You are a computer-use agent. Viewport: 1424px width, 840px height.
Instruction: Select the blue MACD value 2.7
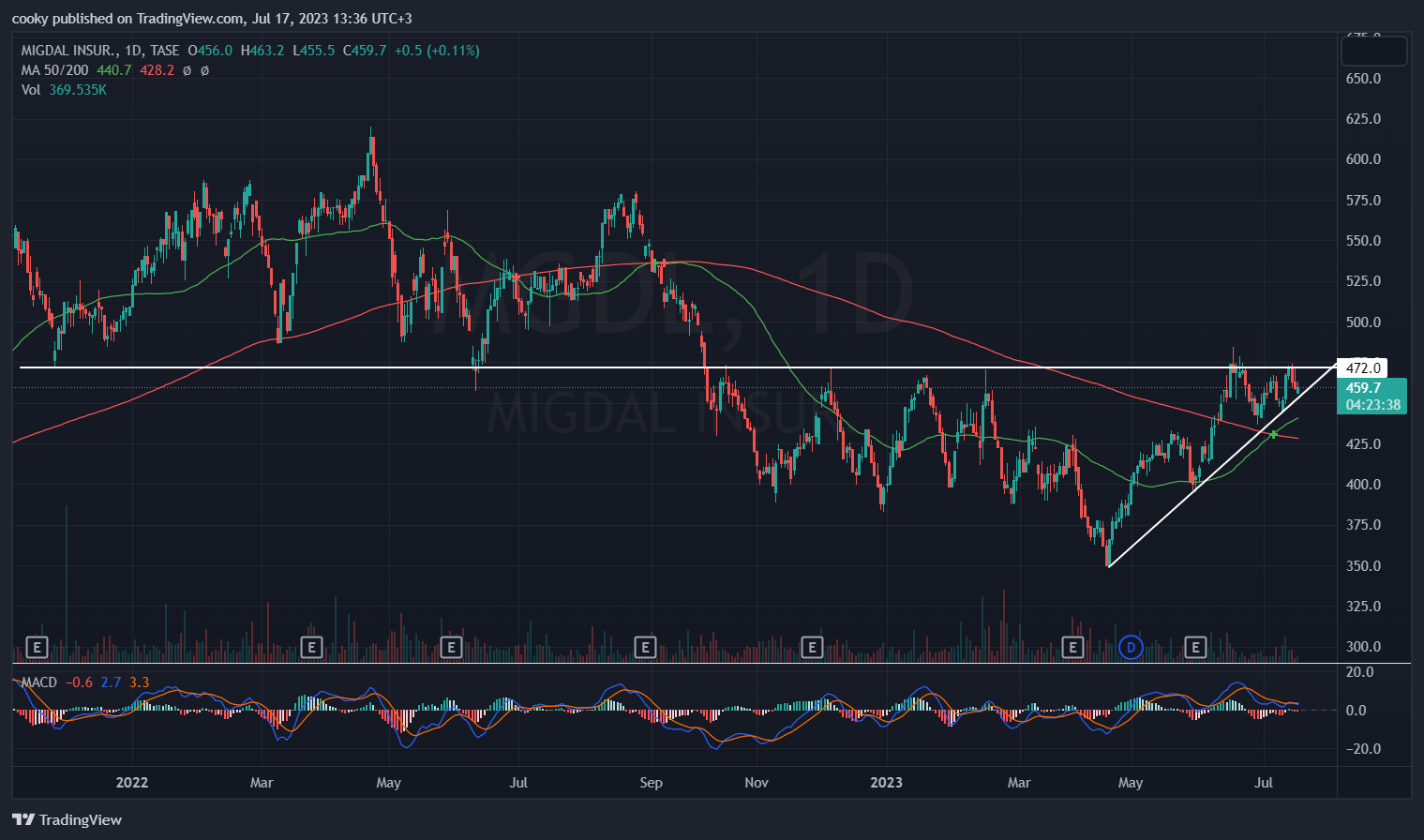[111, 682]
